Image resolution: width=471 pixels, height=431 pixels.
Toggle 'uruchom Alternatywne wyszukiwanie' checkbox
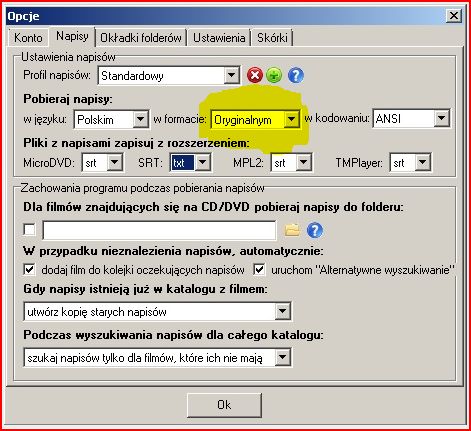259,269
